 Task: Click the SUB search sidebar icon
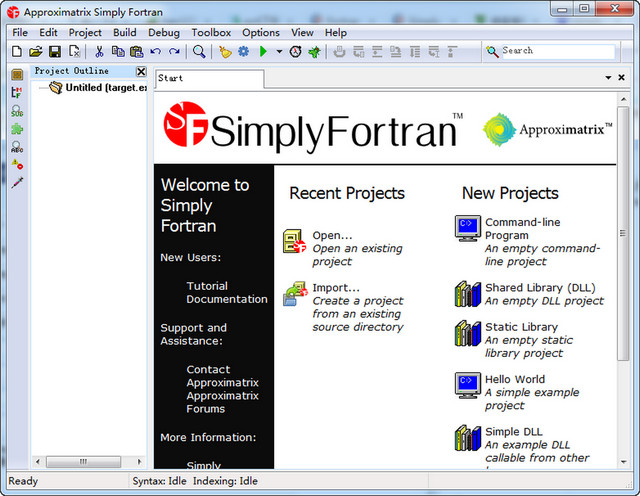point(17,111)
